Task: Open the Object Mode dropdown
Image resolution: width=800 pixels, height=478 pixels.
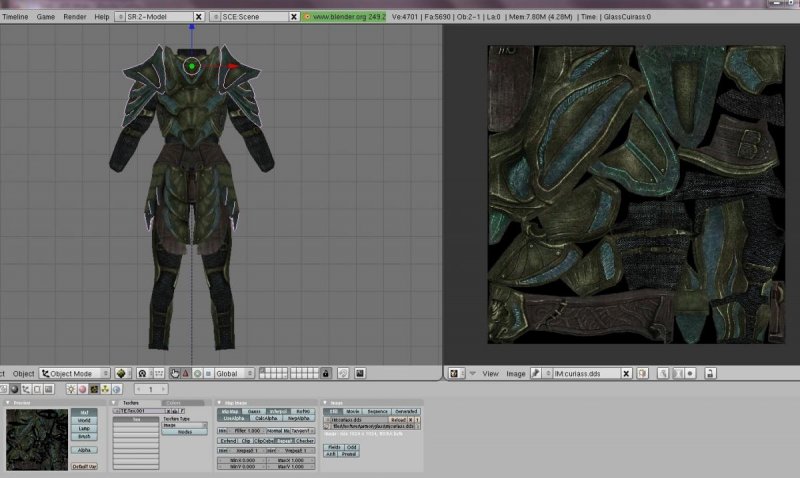Action: pyautogui.click(x=75, y=373)
